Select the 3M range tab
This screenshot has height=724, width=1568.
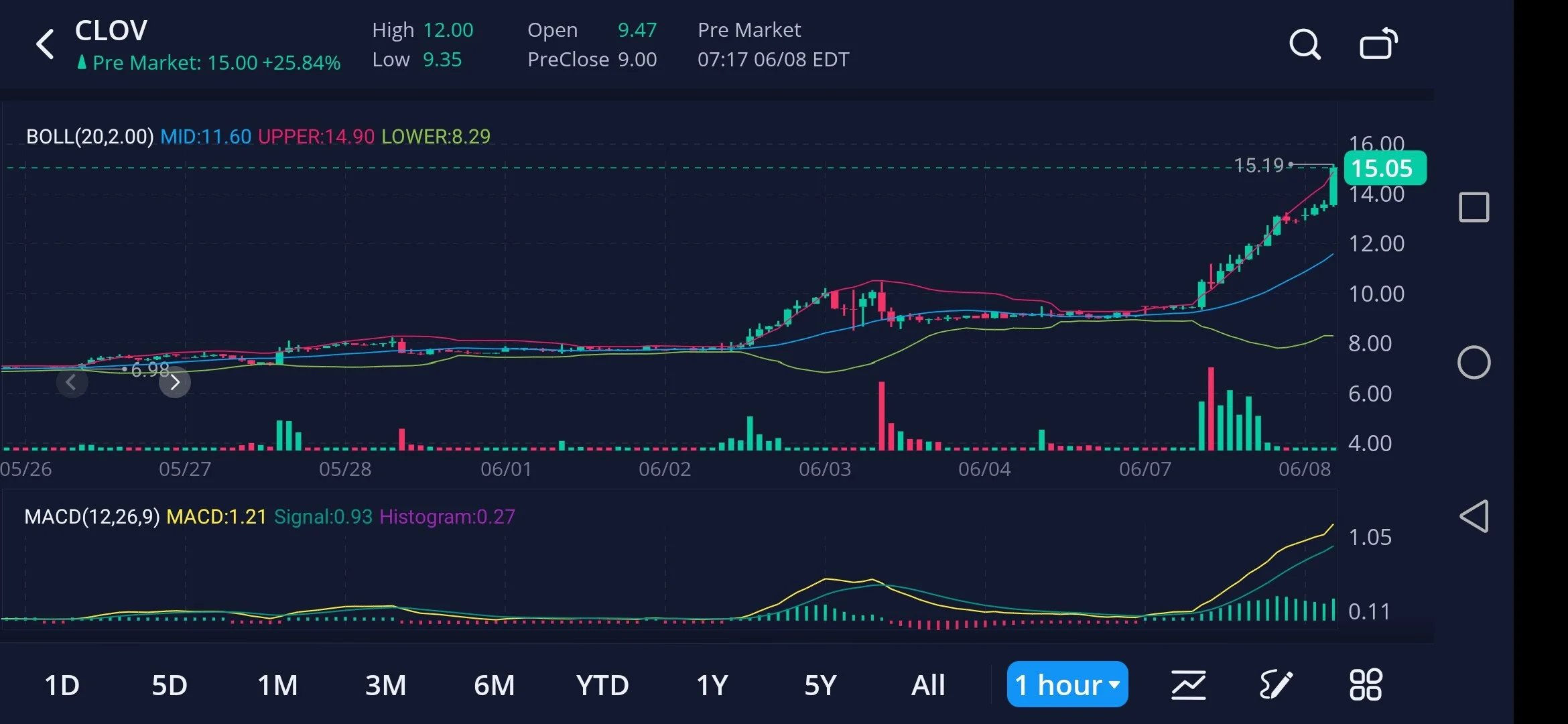(385, 685)
